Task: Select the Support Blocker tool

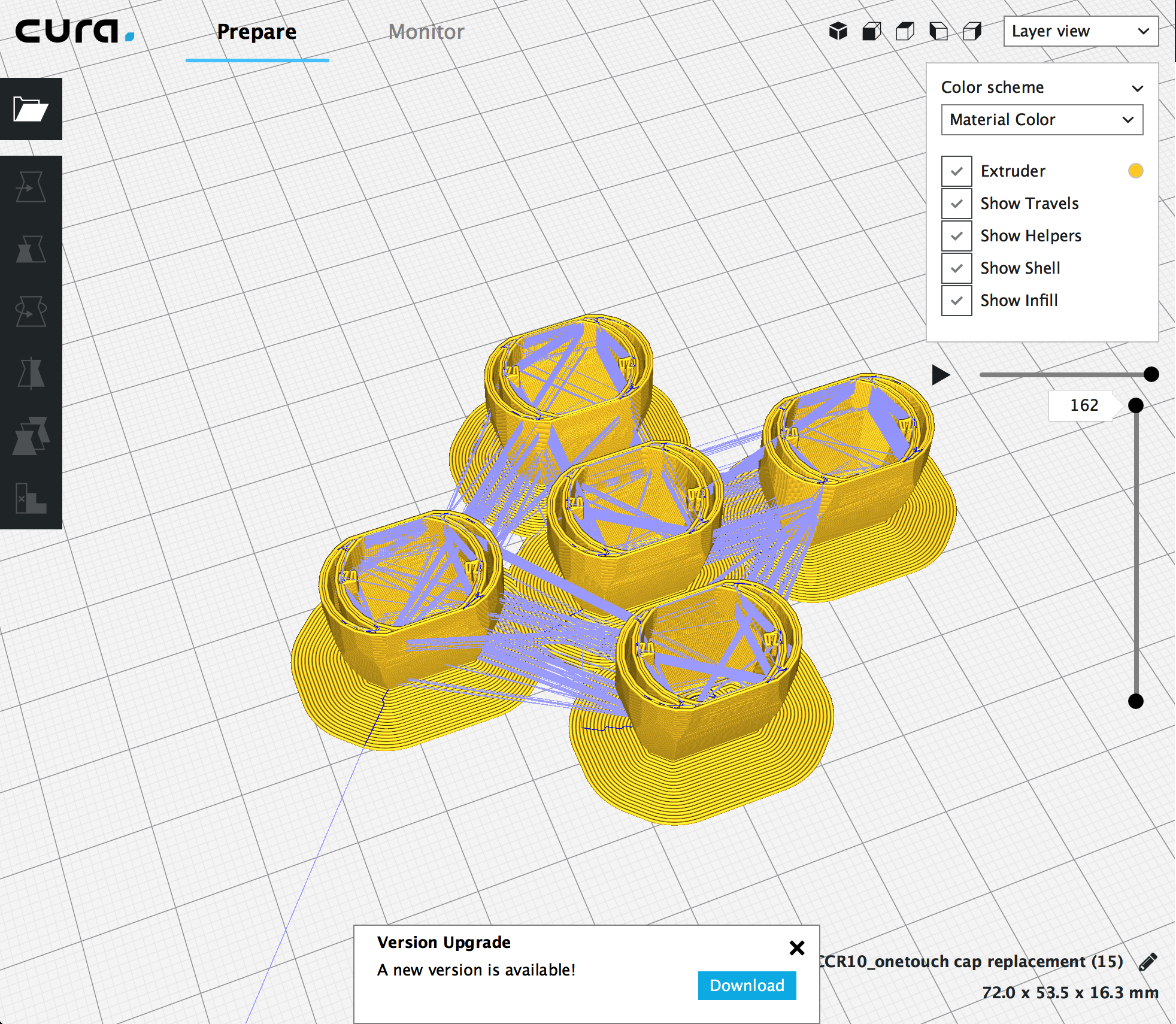Action: click(x=31, y=498)
